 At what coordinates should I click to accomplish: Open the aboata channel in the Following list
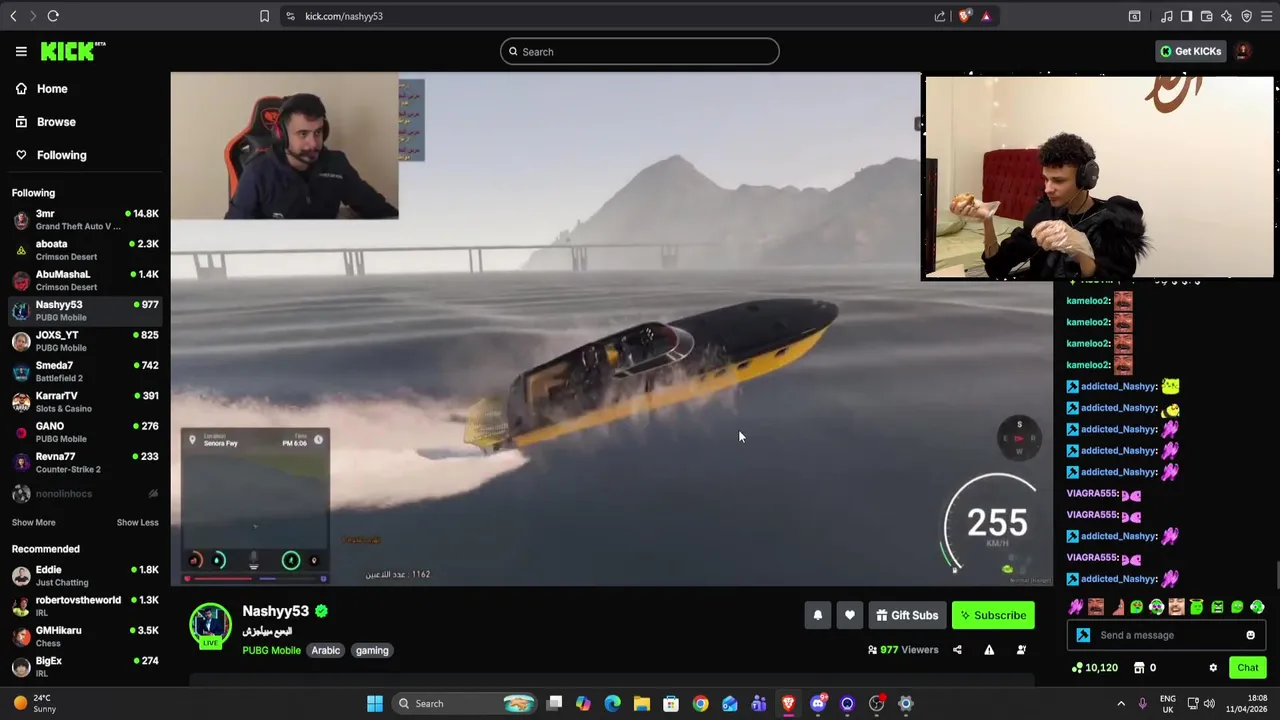[x=84, y=250]
